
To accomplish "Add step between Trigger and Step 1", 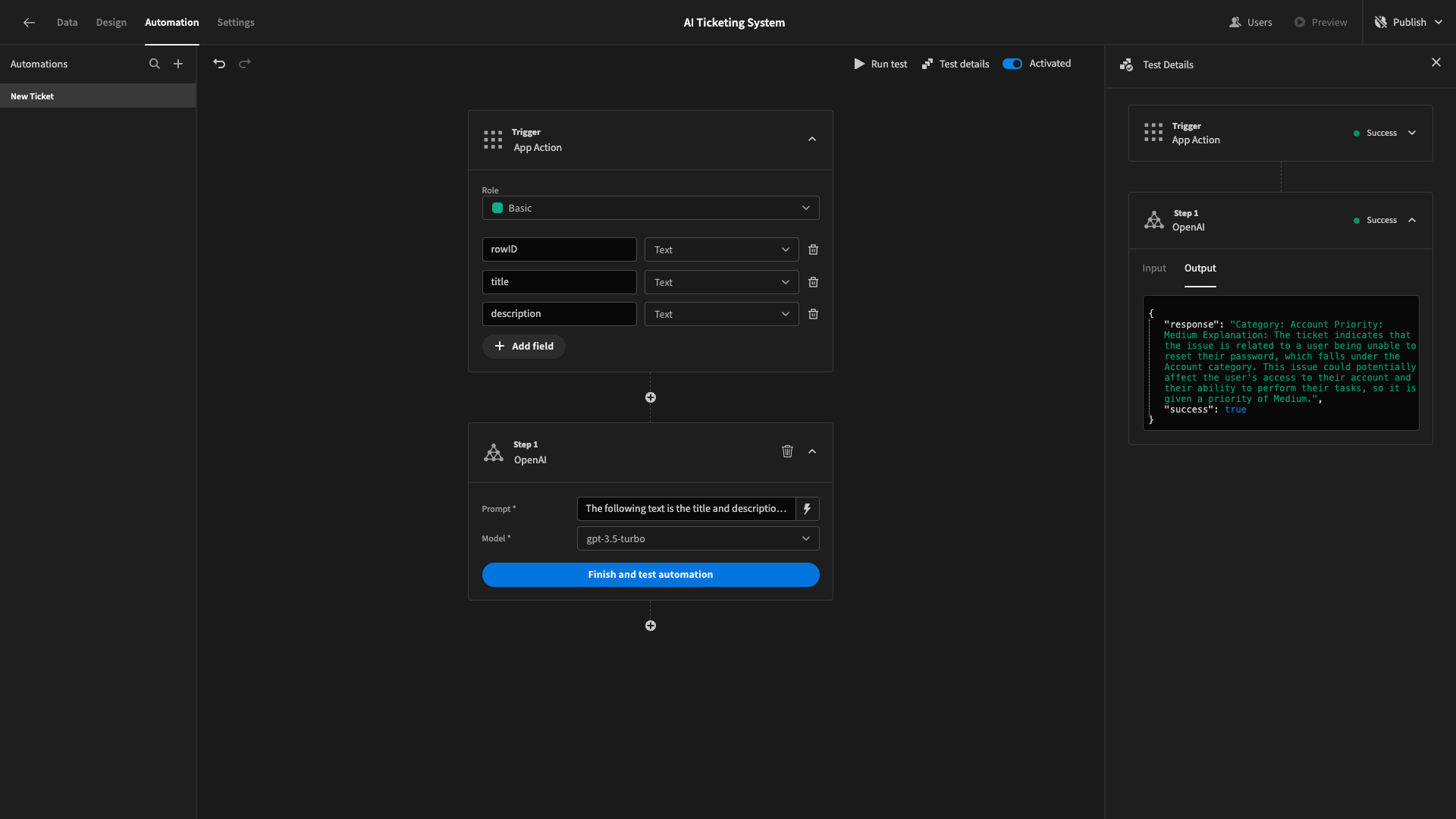I will point(651,397).
